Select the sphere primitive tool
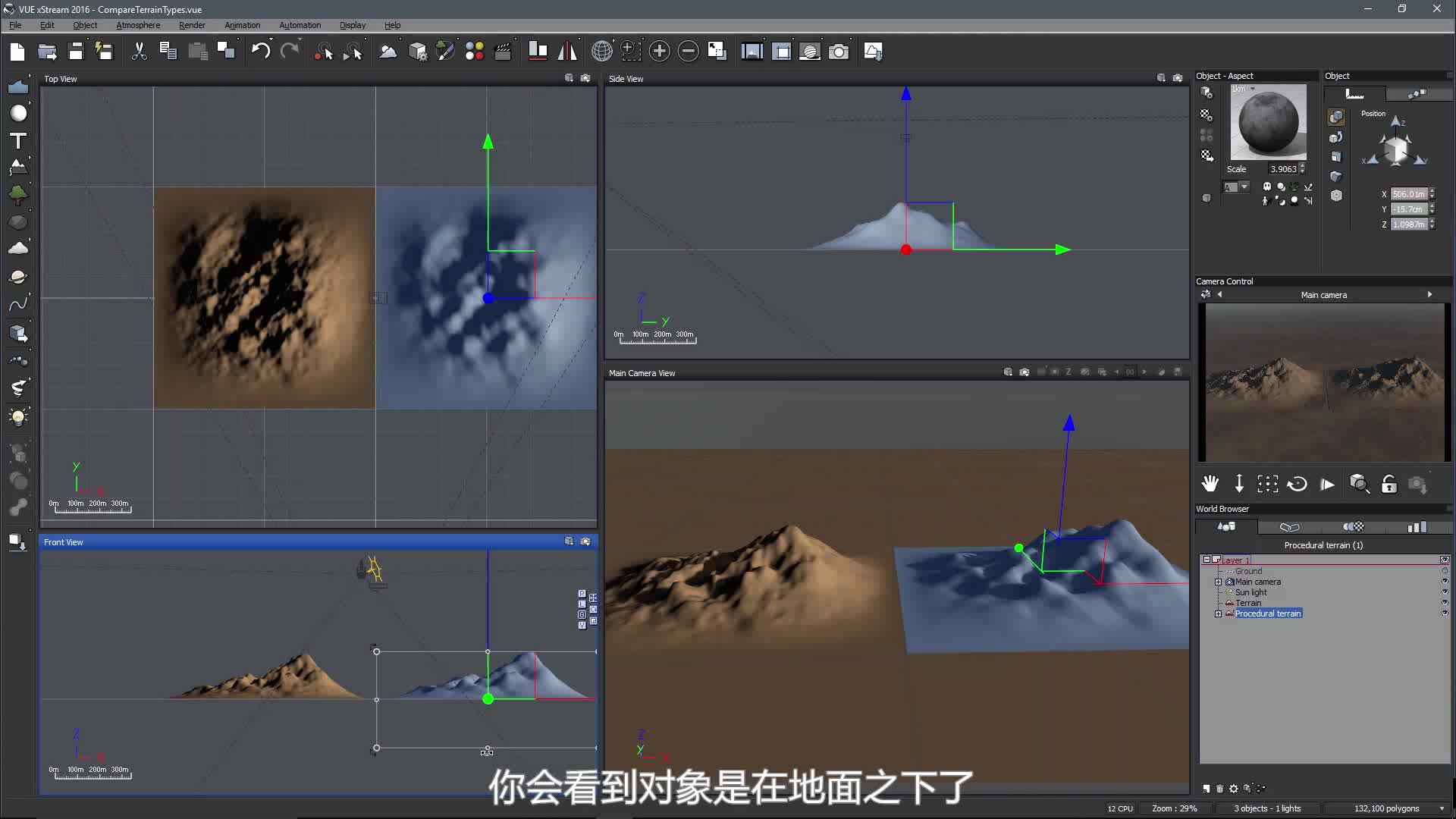 point(18,114)
